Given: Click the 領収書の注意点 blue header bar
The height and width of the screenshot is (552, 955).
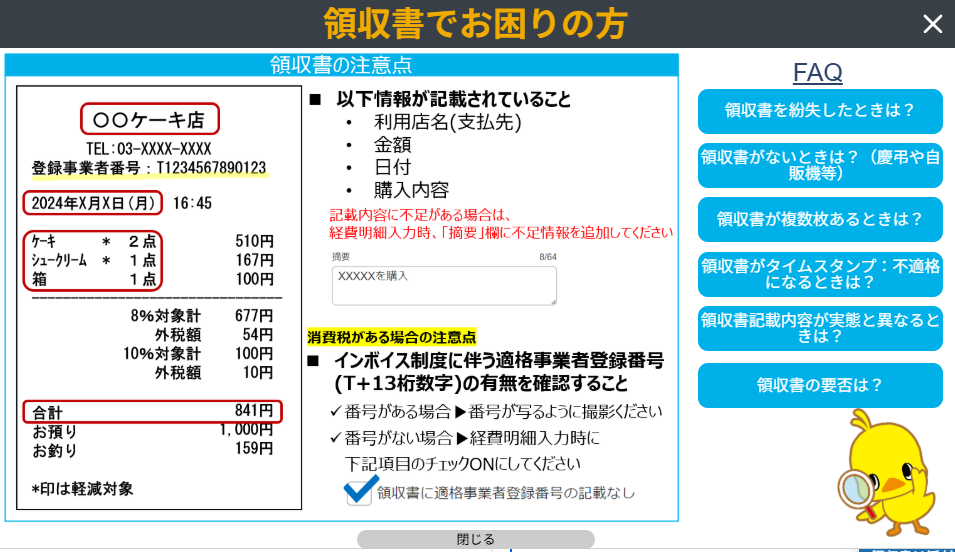Looking at the screenshot, I should point(341,65).
